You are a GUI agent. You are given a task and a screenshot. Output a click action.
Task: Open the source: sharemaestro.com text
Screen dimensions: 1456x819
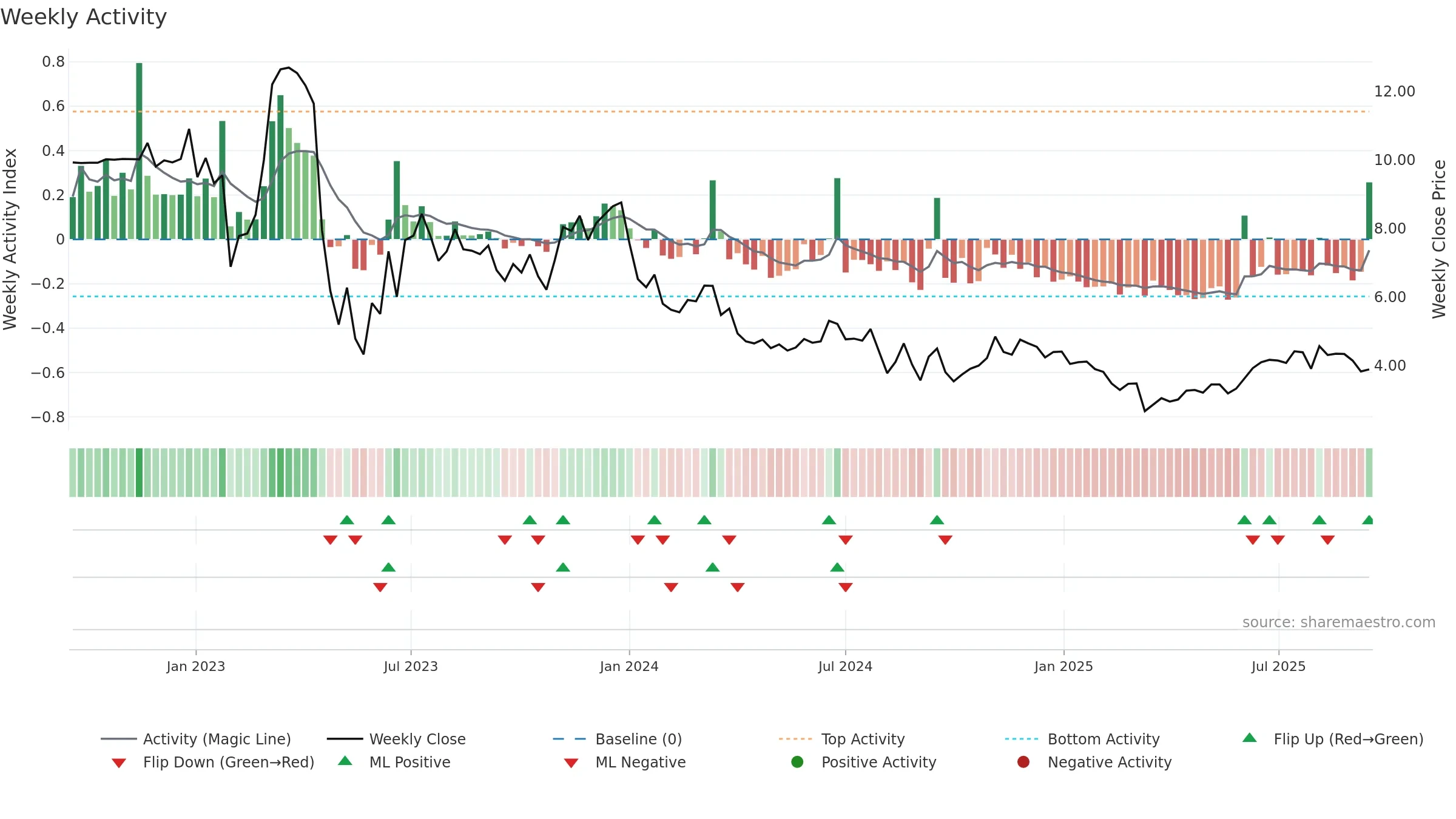(x=1339, y=622)
